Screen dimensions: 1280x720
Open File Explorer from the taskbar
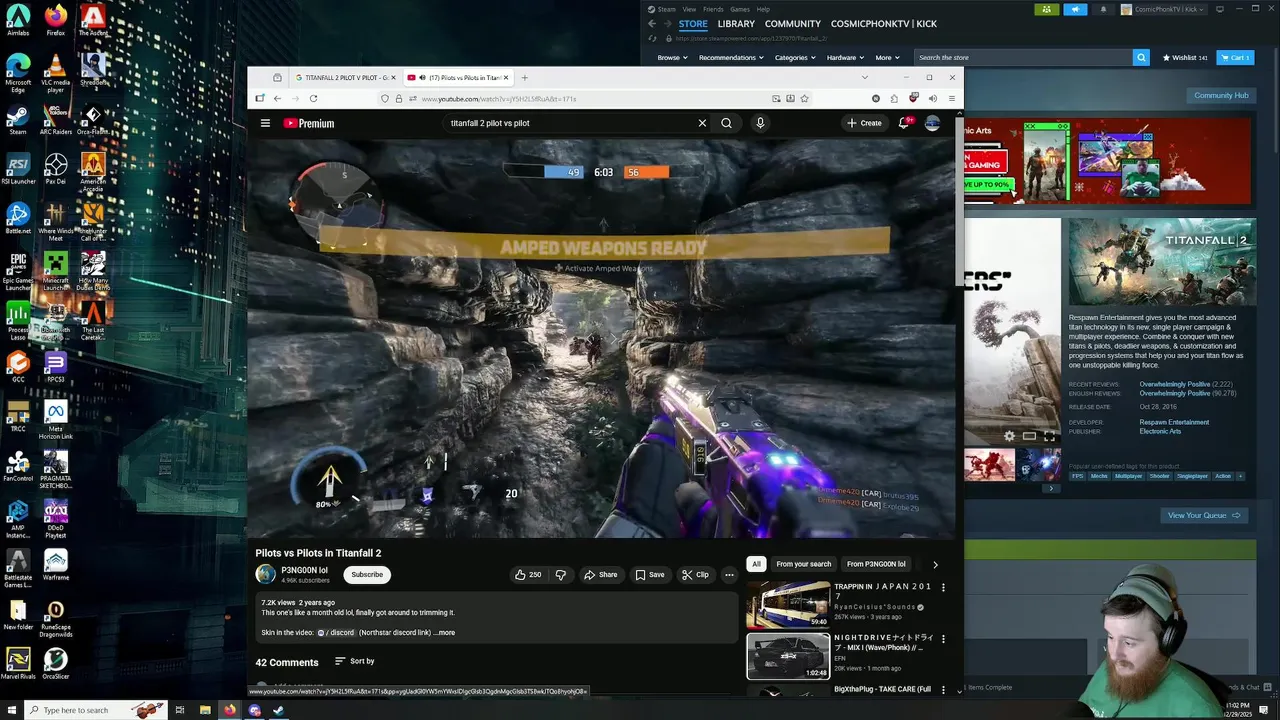point(205,710)
